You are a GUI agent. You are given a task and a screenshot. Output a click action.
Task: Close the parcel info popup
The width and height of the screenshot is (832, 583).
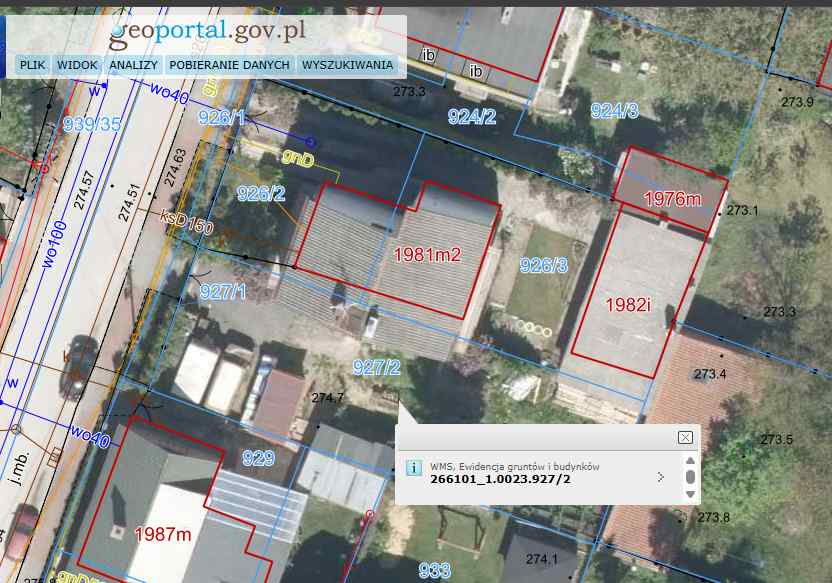(685, 437)
